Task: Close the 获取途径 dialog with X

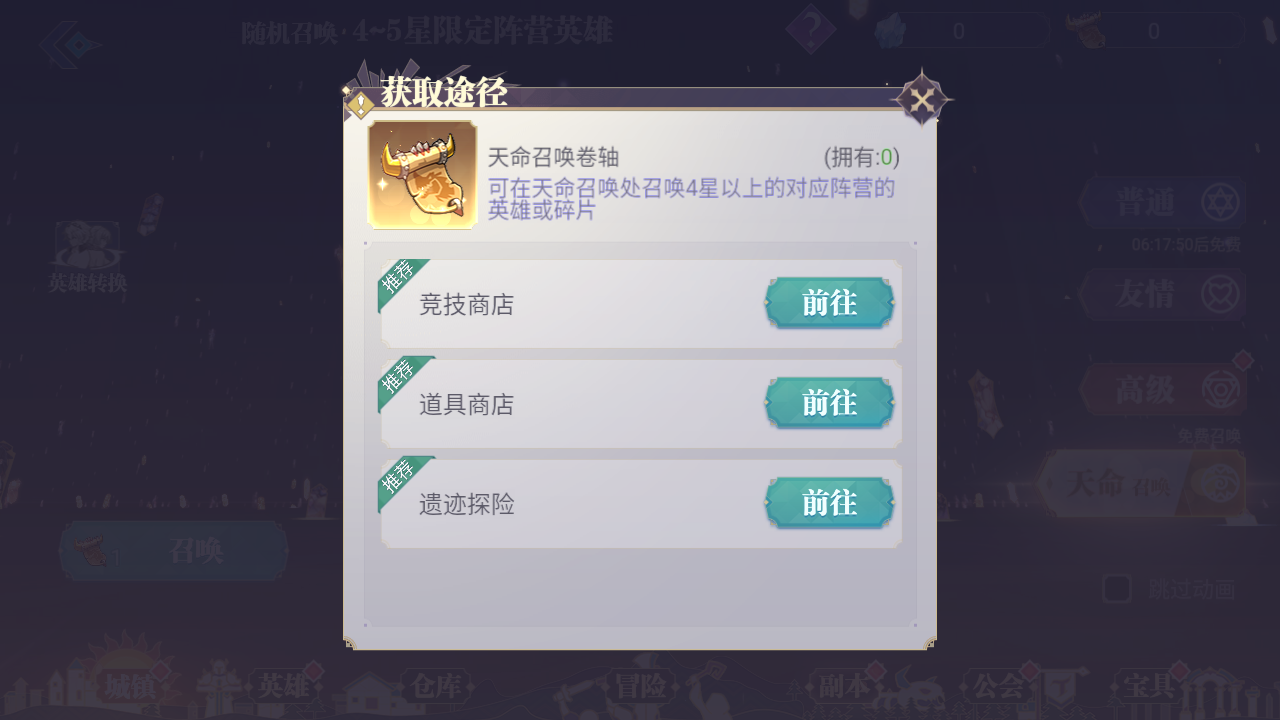Action: (922, 99)
